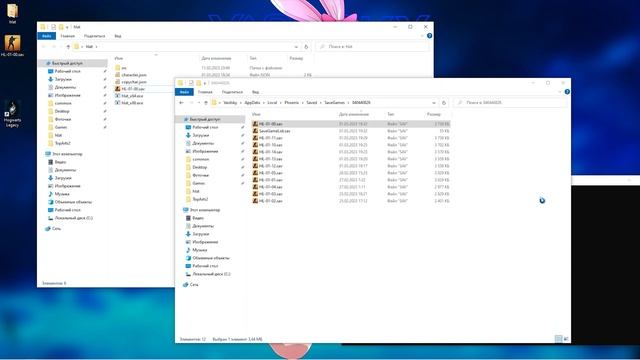Click Properties quick-access icon in front window title bar
Screen dimensions: 640x360
click(191, 83)
